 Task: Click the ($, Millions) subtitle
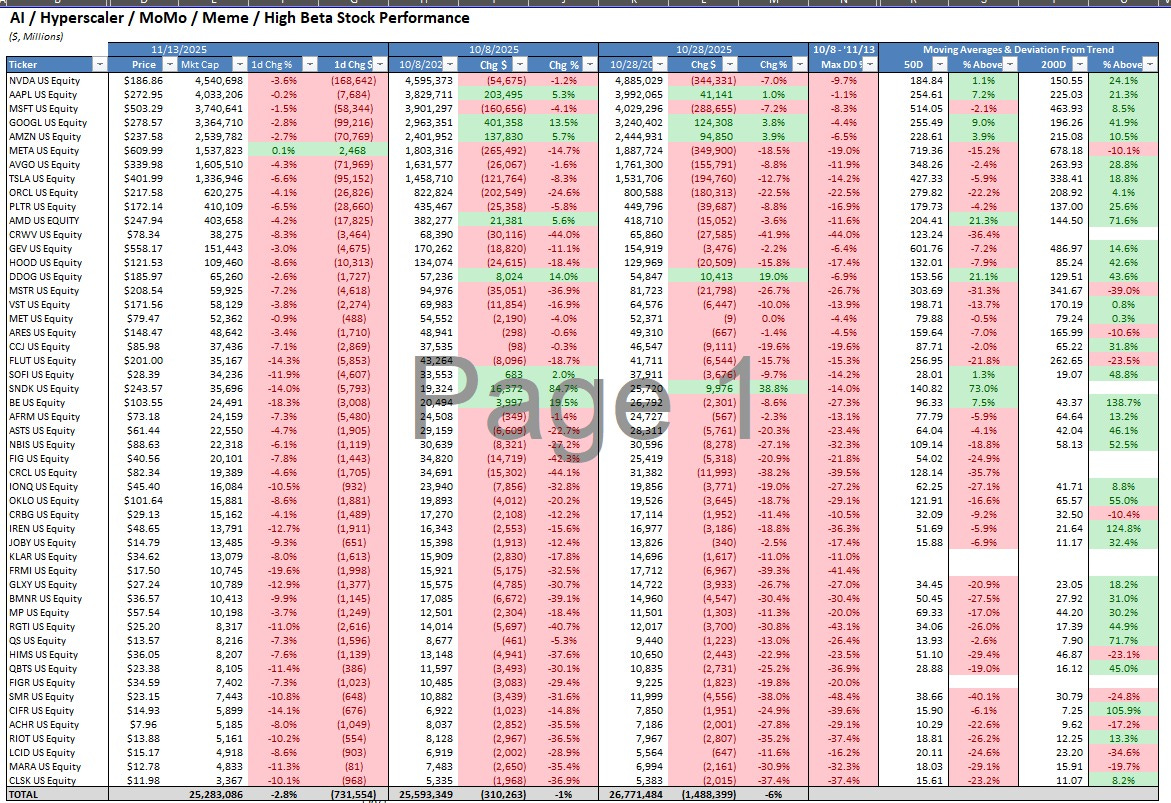(x=36, y=37)
